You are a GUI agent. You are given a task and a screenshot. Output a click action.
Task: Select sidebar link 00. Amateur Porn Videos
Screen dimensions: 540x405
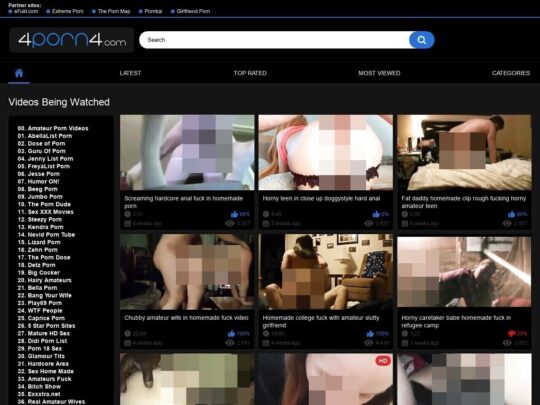pos(53,128)
